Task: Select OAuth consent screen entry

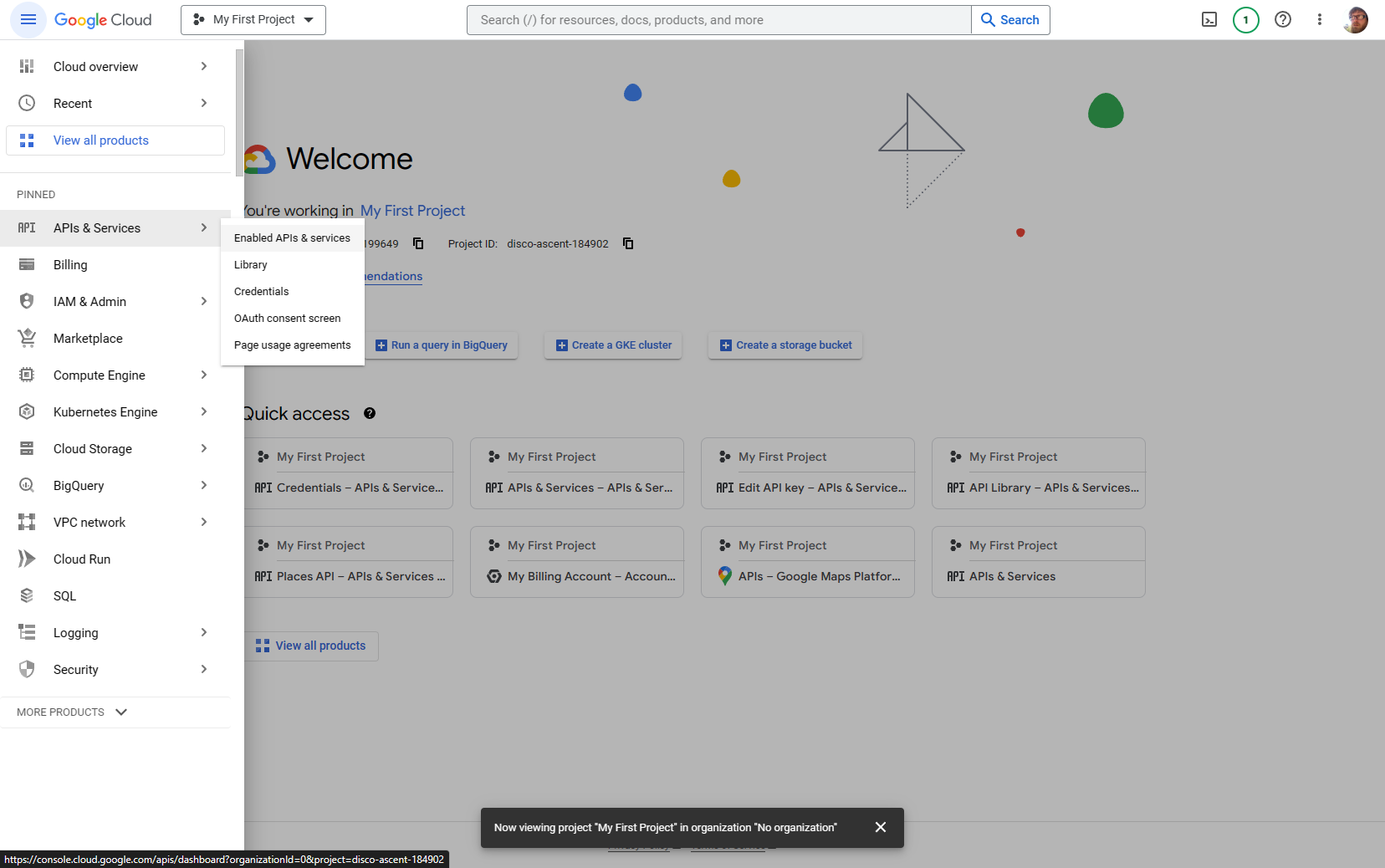Action: click(x=292, y=319)
